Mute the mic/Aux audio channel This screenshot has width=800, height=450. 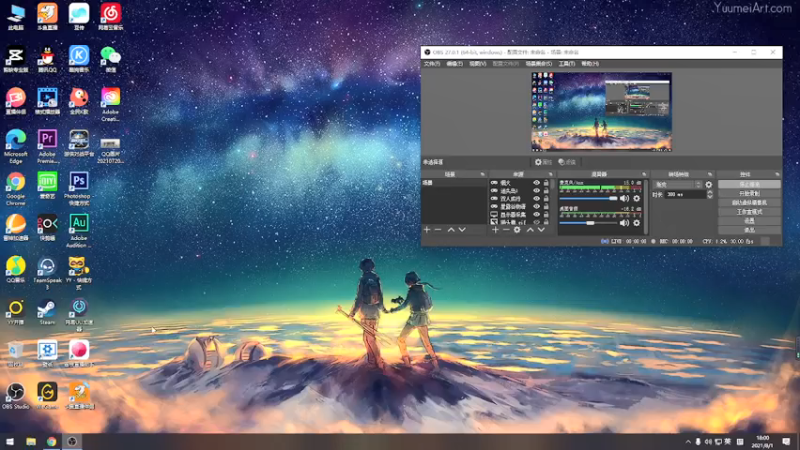coord(624,198)
